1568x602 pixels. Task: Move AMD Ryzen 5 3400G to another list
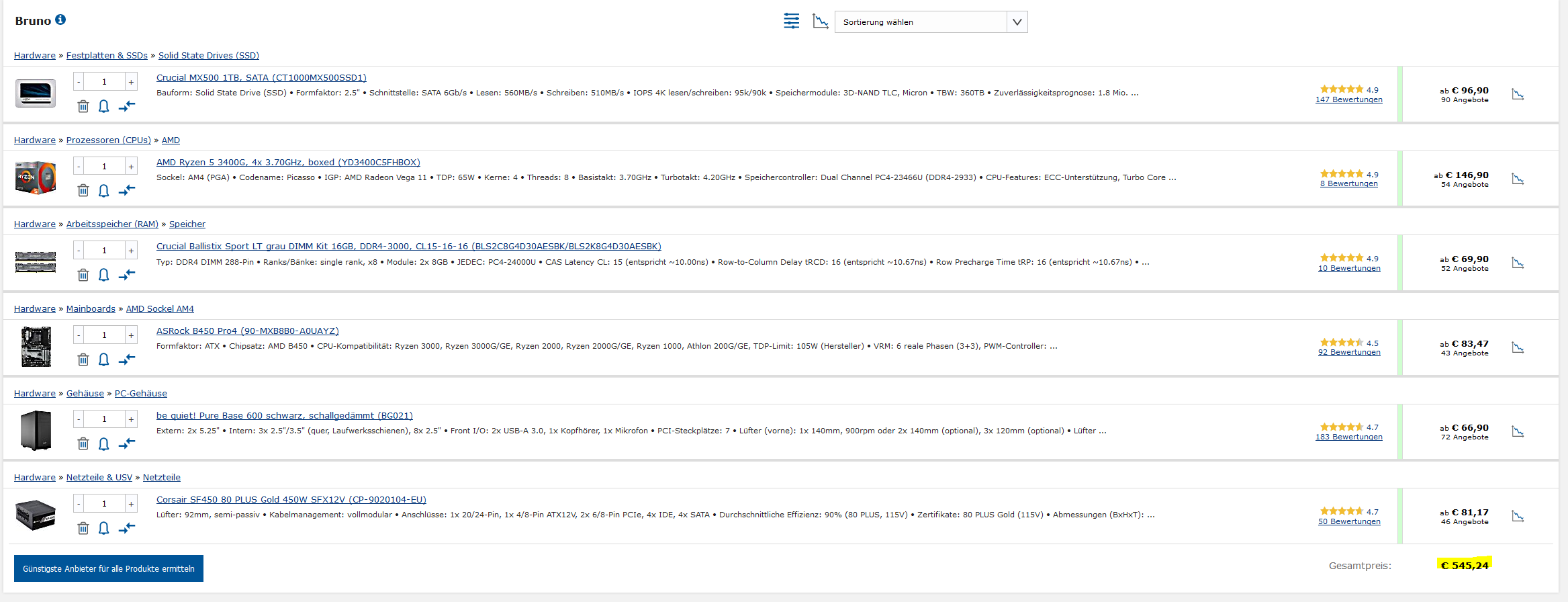[127, 191]
